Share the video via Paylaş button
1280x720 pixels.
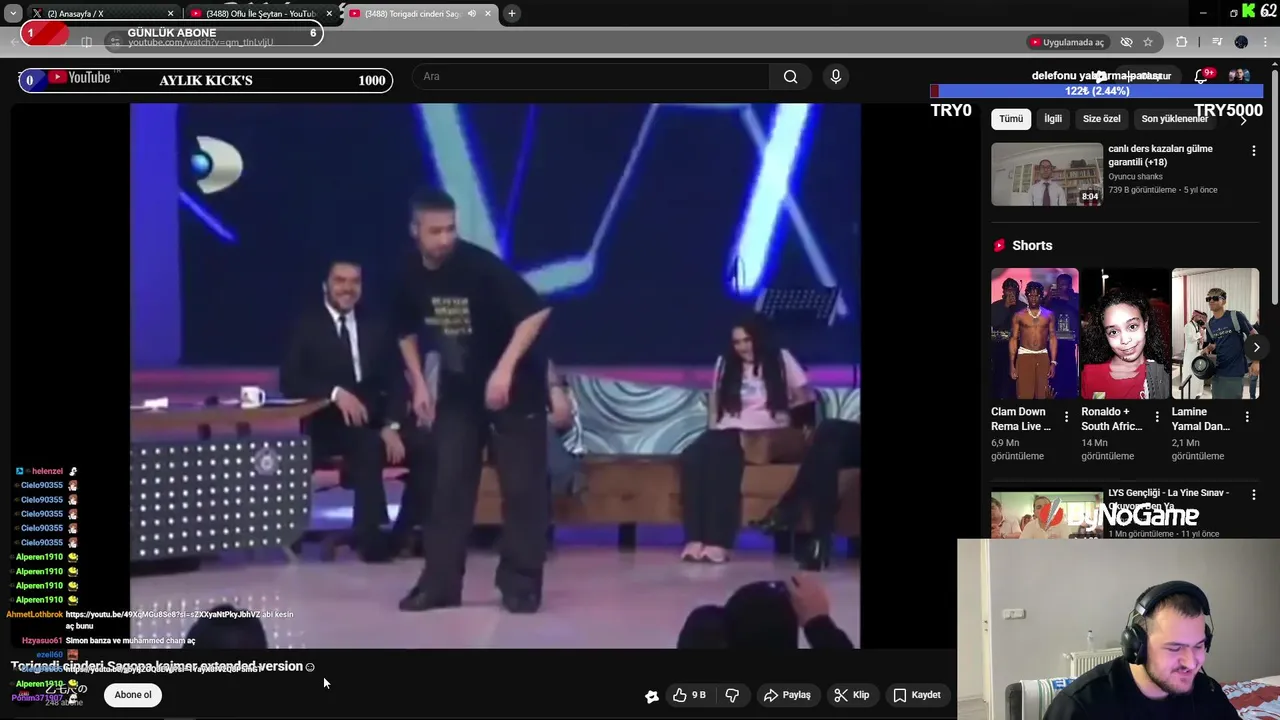pos(787,695)
